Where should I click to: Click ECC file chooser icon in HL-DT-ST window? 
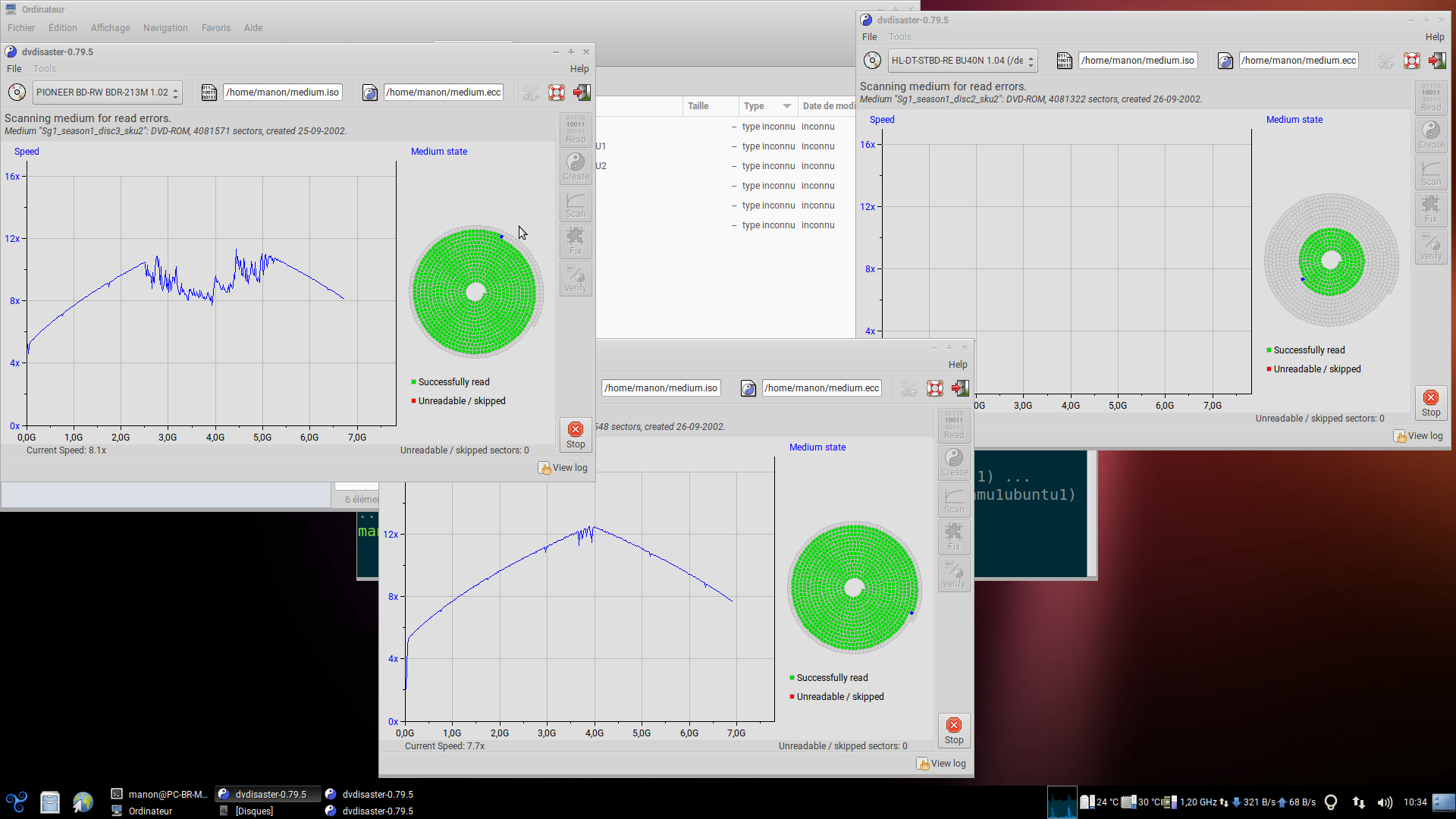coord(1225,61)
